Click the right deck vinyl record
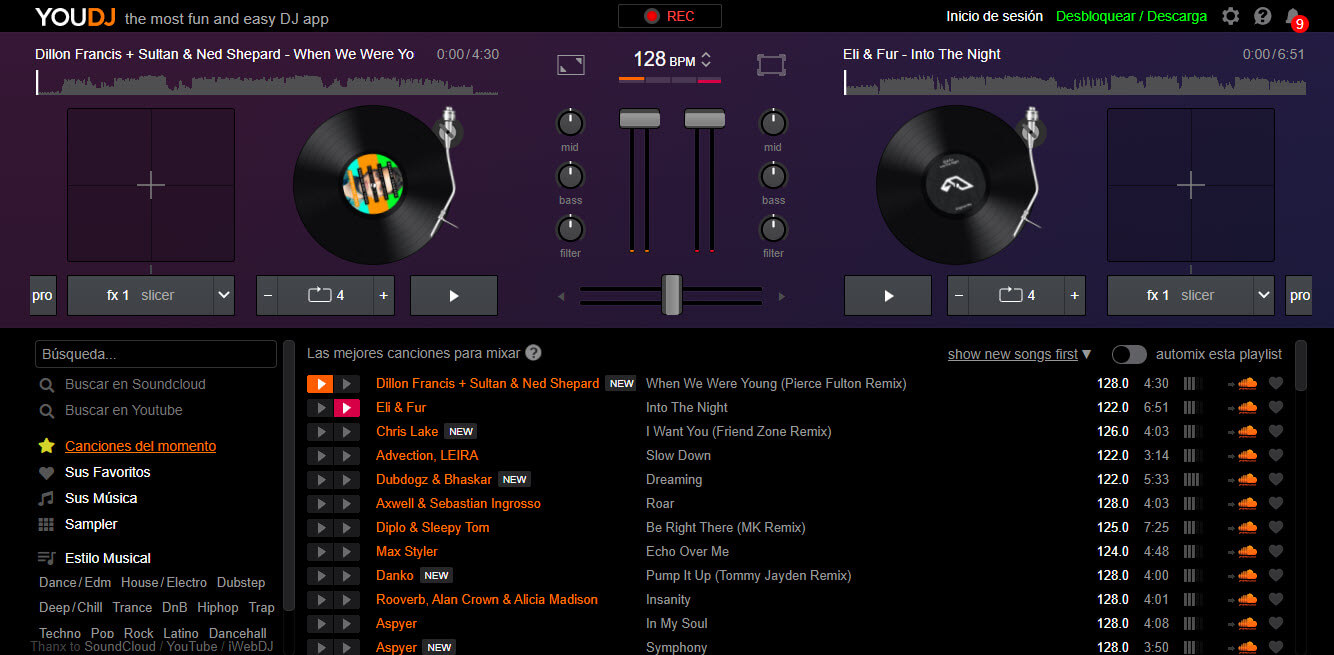This screenshot has width=1334, height=655. [x=956, y=186]
